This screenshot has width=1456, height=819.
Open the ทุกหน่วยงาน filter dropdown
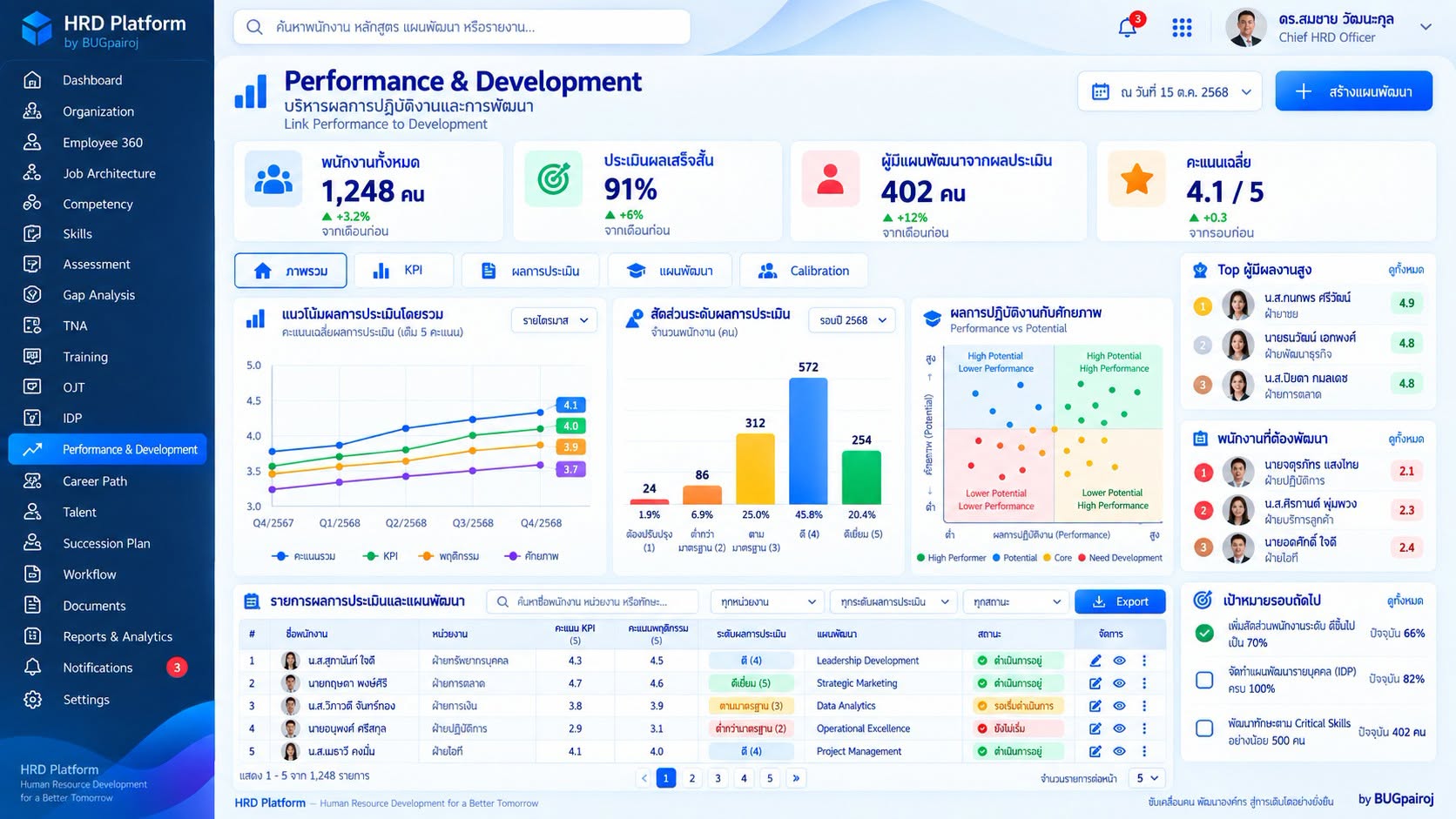pyautogui.click(x=767, y=601)
